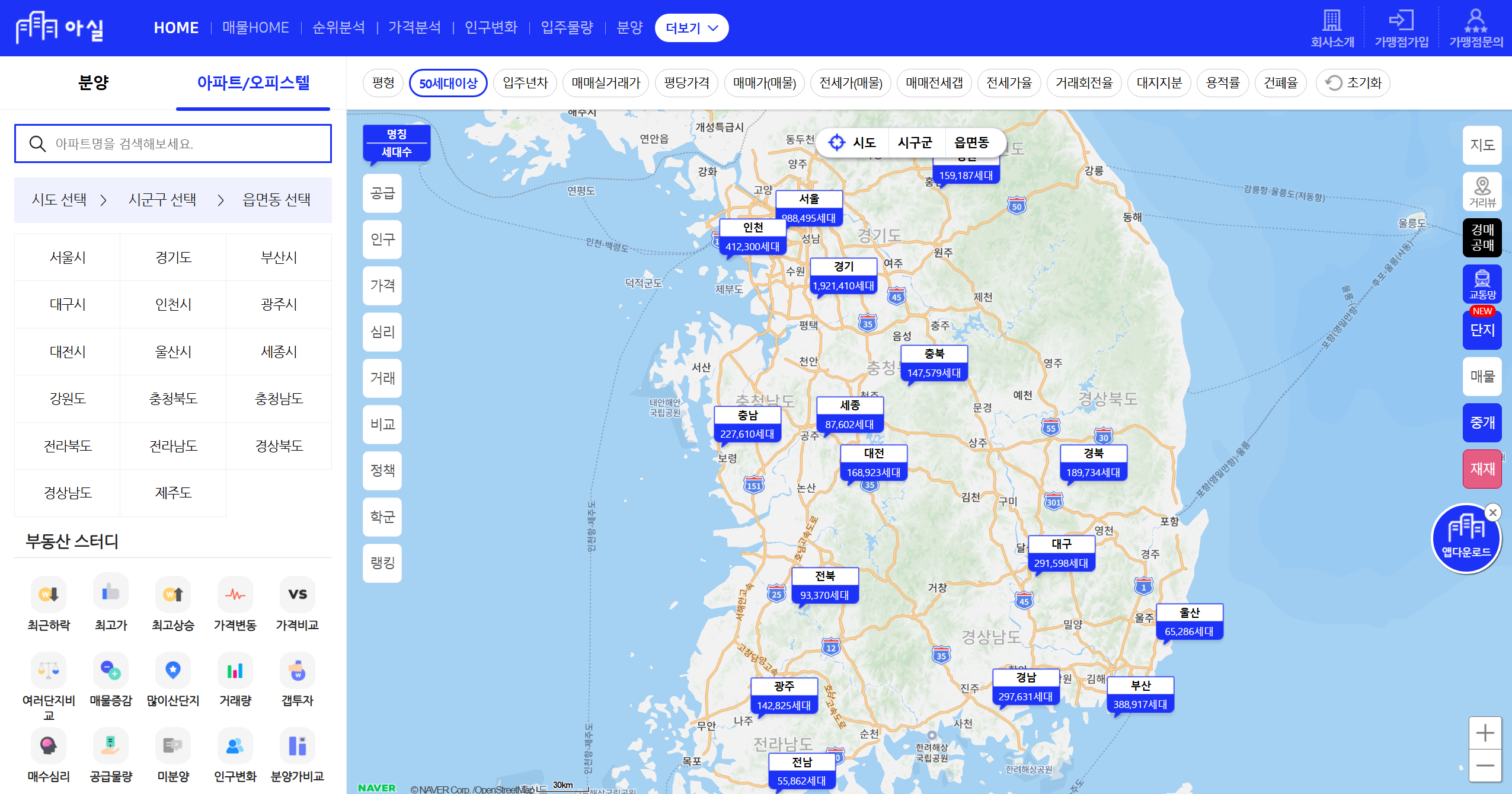The width and height of the screenshot is (1512, 794).
Task: Open the 가격분석 menu item
Action: (x=414, y=28)
